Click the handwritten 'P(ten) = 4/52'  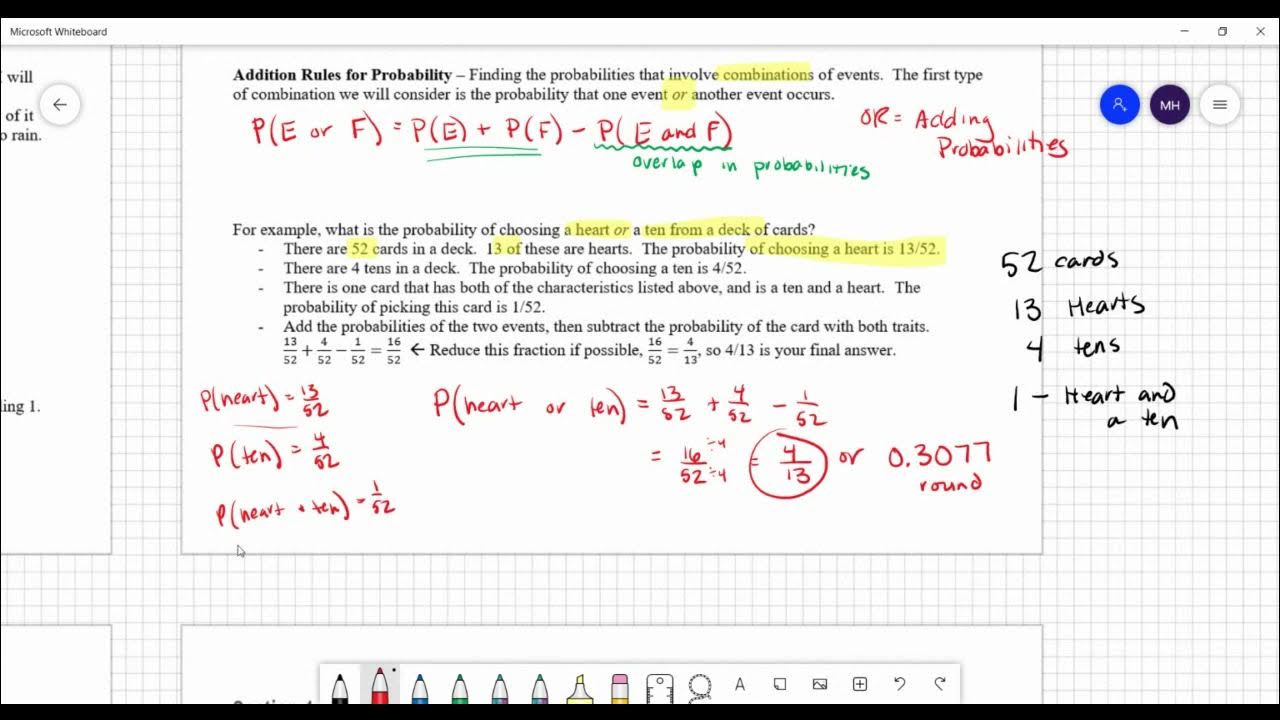tap(275, 455)
